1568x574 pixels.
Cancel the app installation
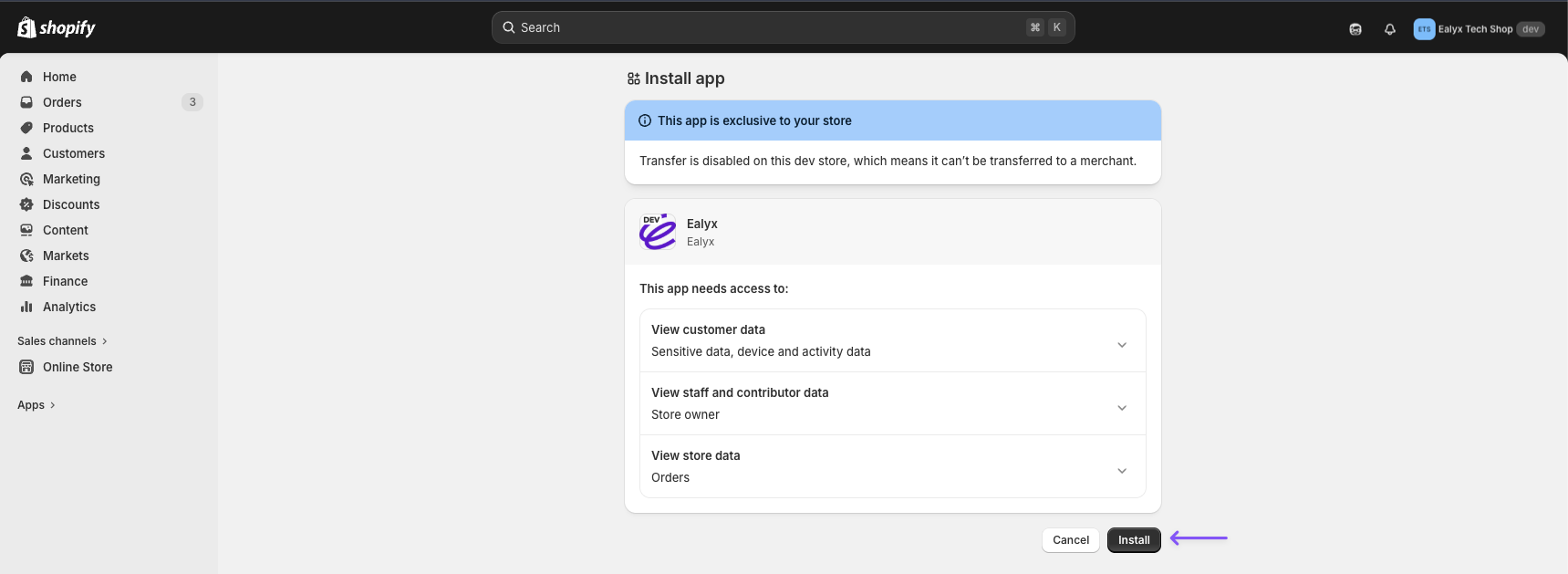point(1070,540)
